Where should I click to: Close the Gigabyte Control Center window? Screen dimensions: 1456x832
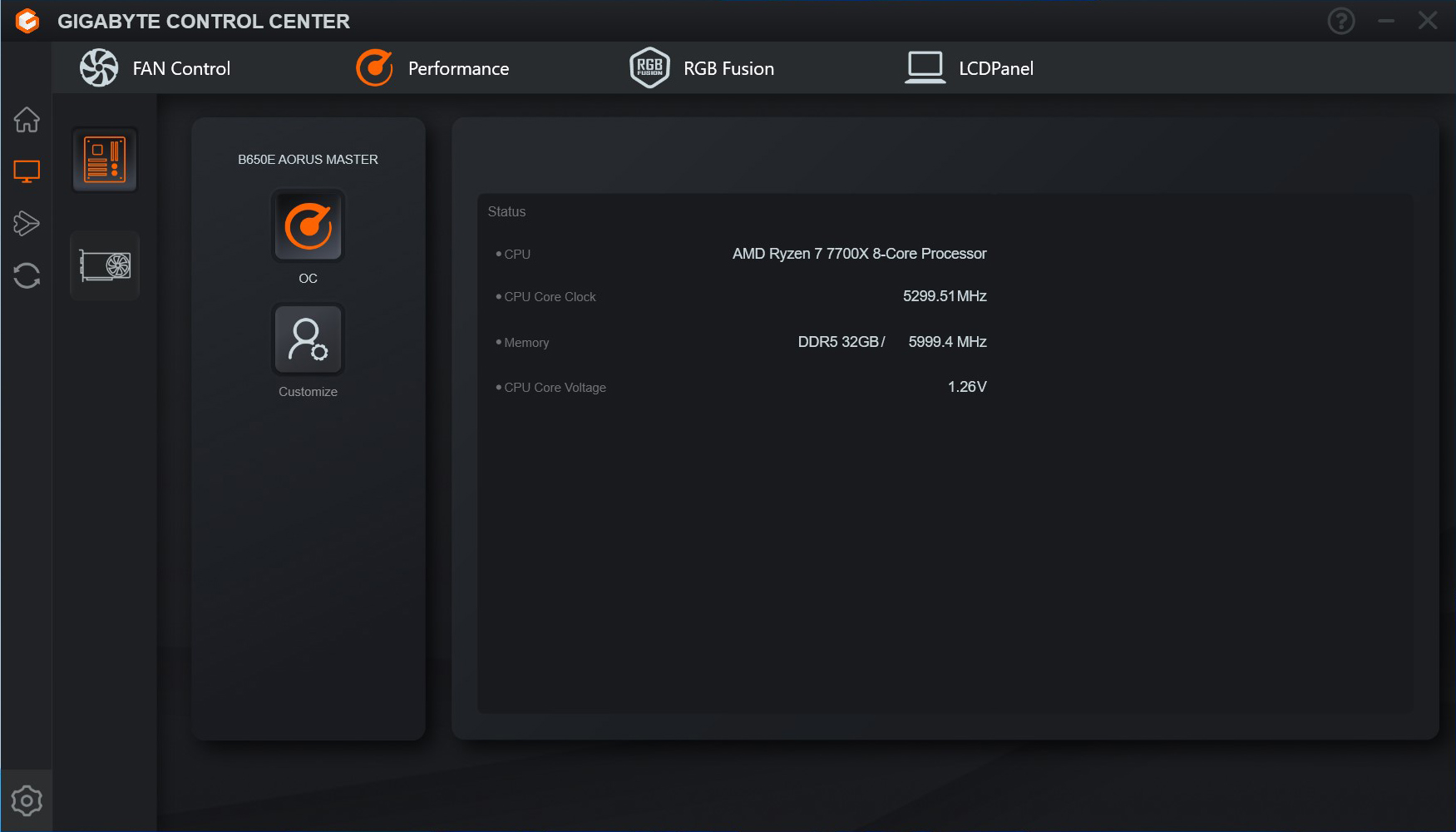(1428, 21)
